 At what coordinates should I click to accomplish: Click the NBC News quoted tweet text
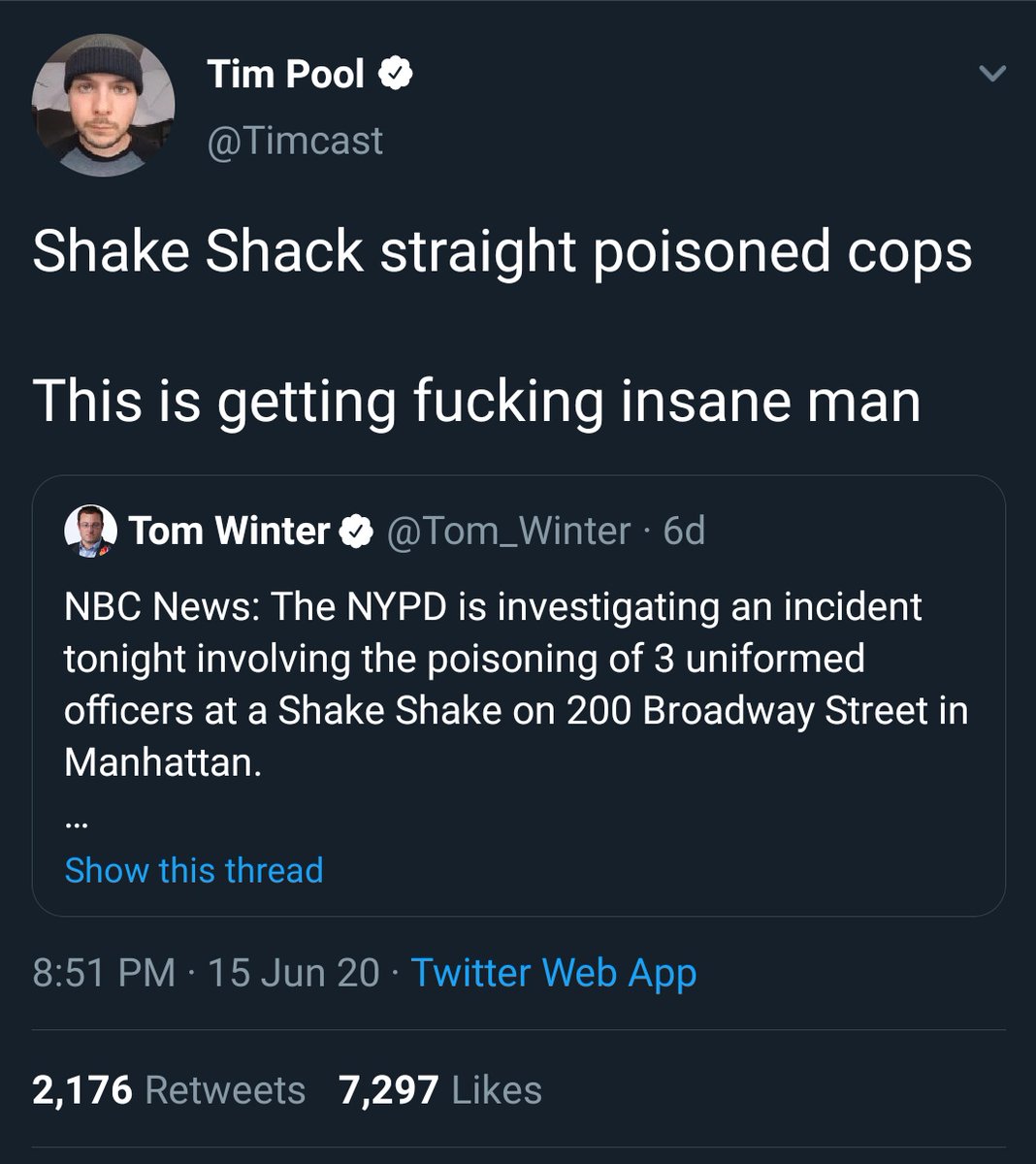coord(514,684)
